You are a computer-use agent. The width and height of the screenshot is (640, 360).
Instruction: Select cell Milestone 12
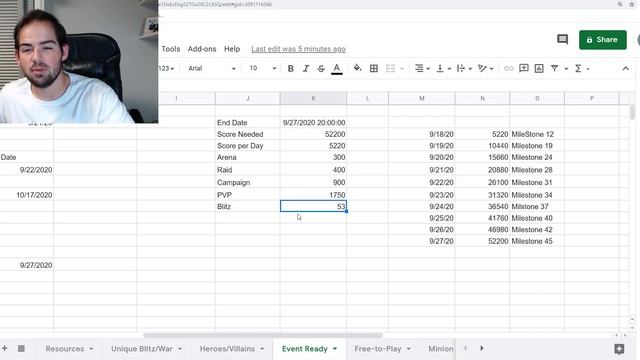coord(537,134)
